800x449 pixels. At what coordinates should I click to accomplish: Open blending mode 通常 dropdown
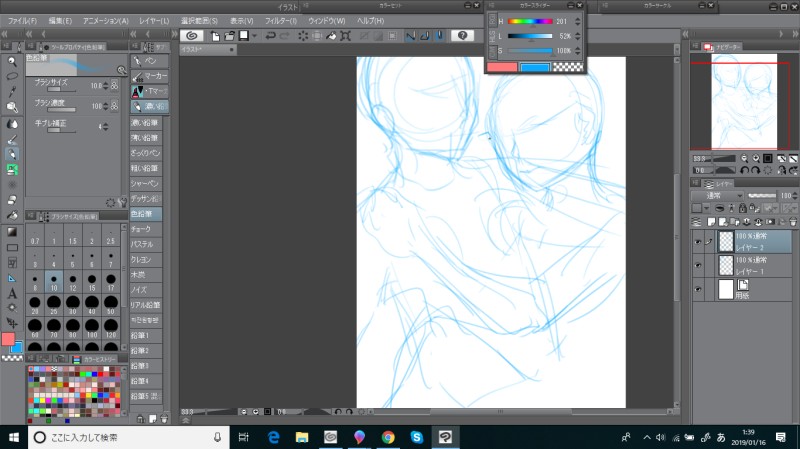tap(717, 196)
